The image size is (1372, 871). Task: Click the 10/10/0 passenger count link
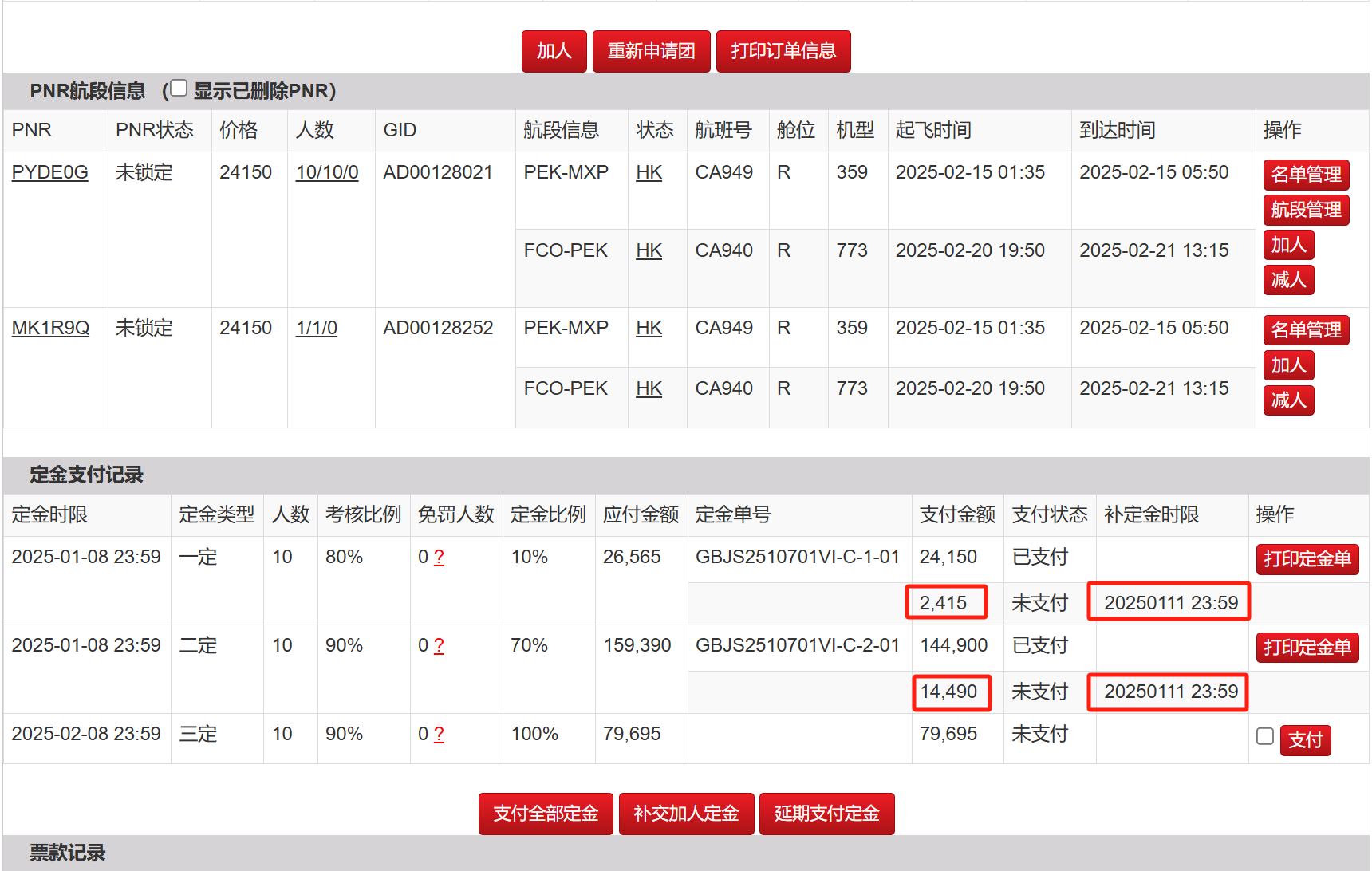tap(327, 172)
